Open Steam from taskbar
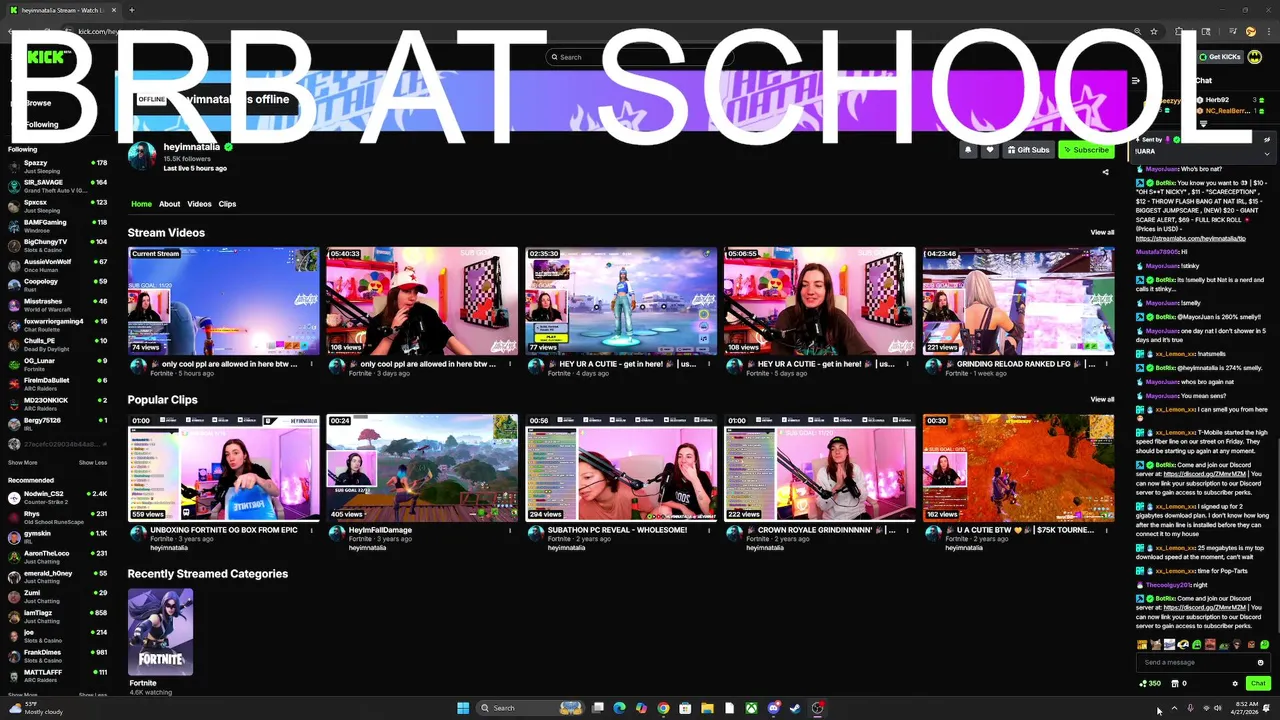This screenshot has height=720, width=1280. (795, 708)
